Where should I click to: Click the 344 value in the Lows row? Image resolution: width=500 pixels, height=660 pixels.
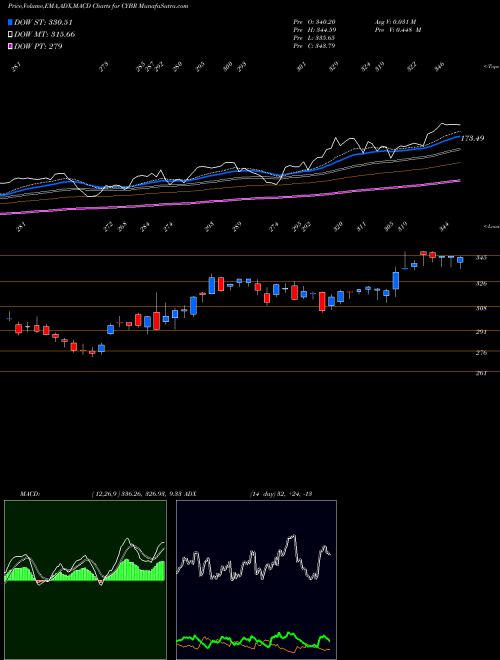444,227
